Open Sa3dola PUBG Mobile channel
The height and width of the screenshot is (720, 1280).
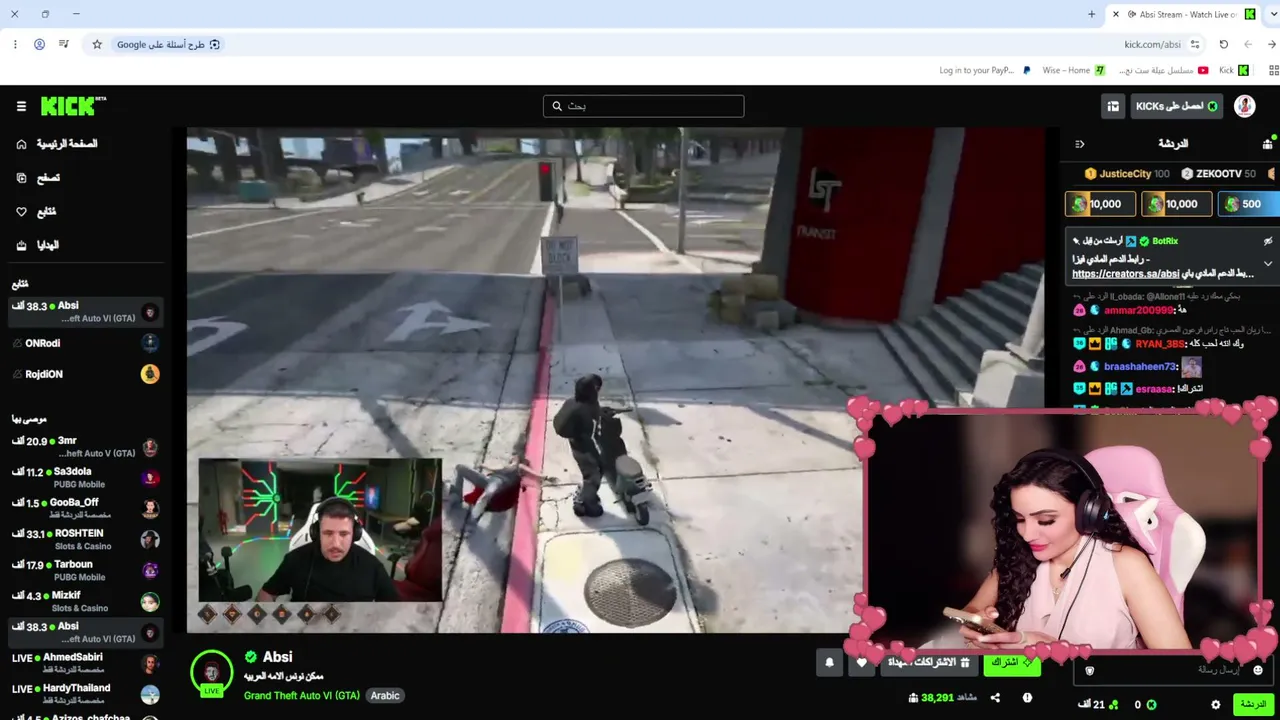pyautogui.click(x=84, y=478)
